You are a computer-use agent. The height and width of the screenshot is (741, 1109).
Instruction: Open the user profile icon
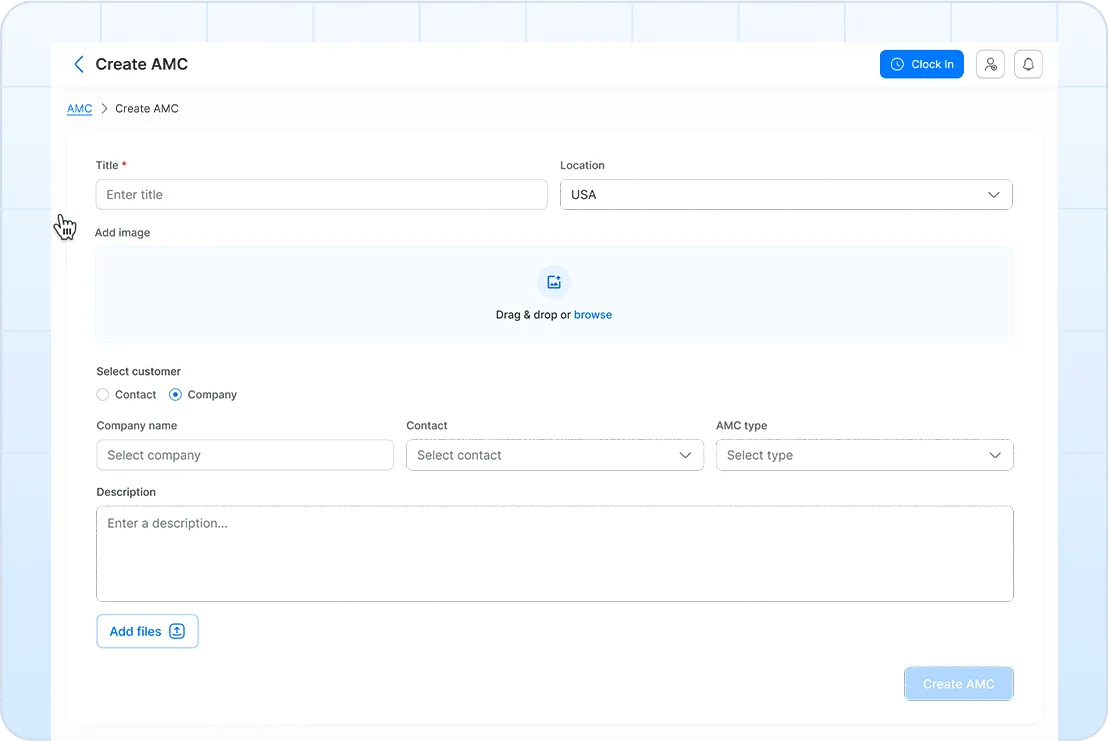990,64
